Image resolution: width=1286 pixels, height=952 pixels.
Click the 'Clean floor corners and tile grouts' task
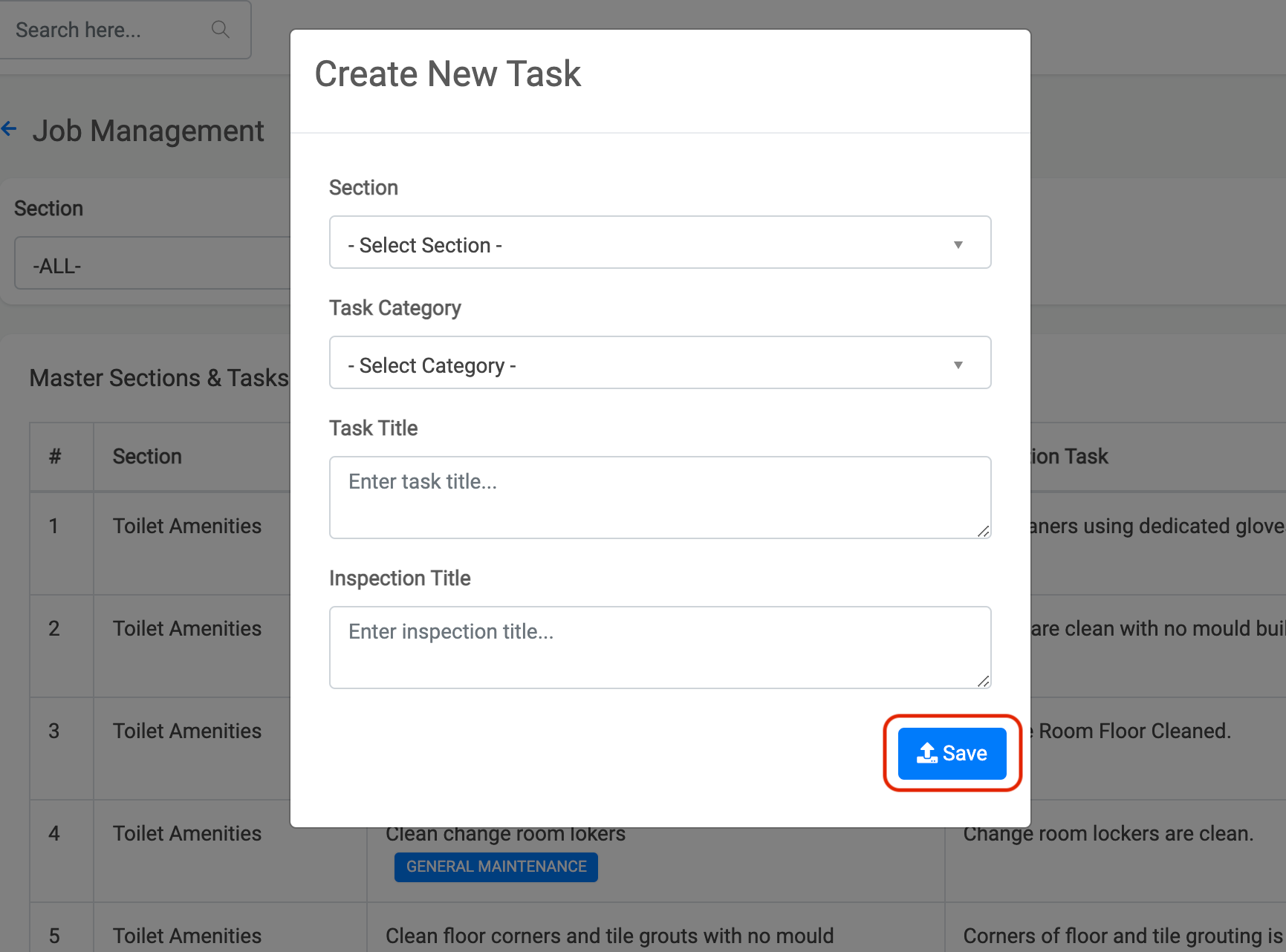[609, 936]
